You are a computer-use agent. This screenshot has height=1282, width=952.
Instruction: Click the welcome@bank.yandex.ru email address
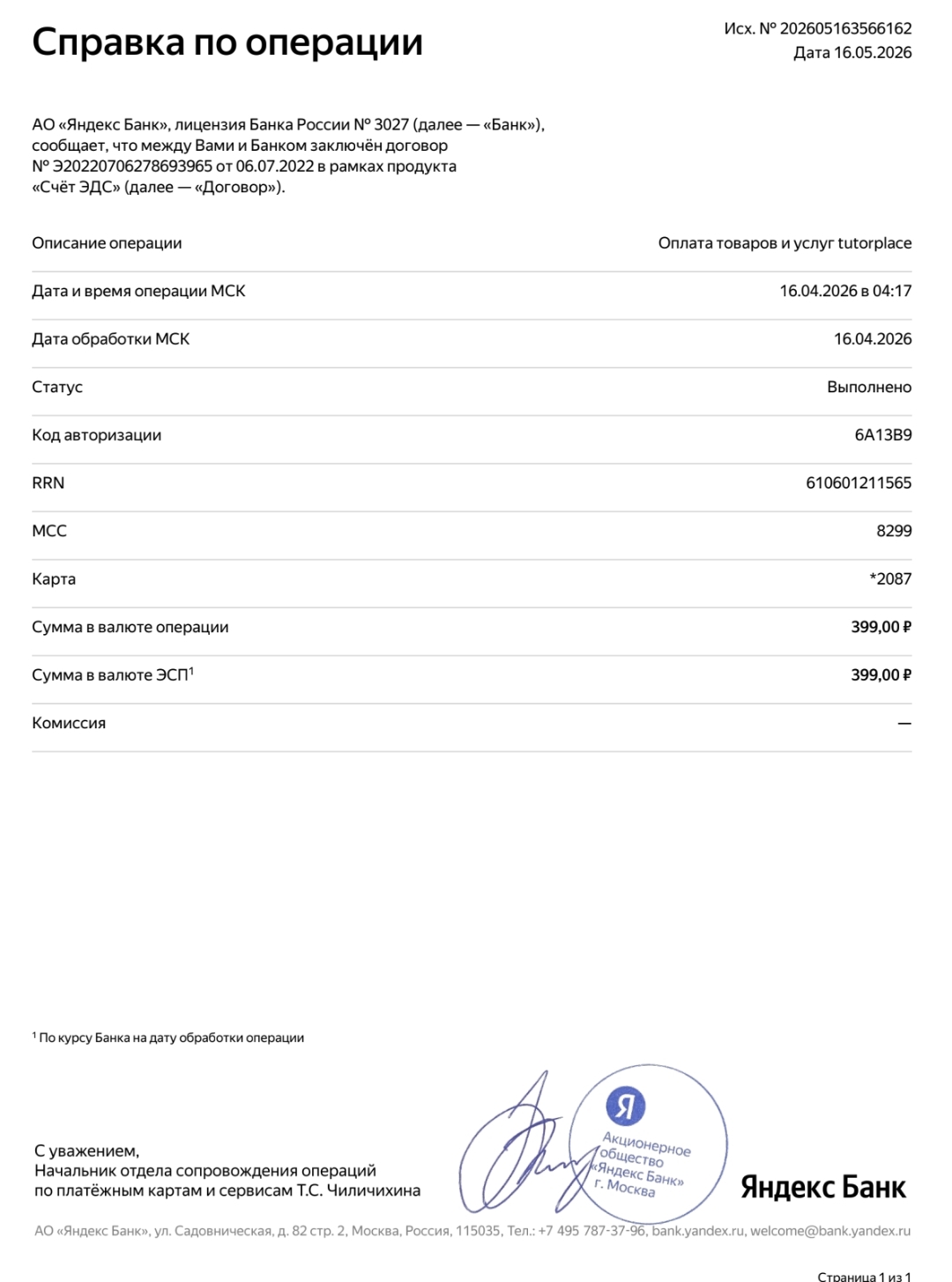pos(830,1231)
